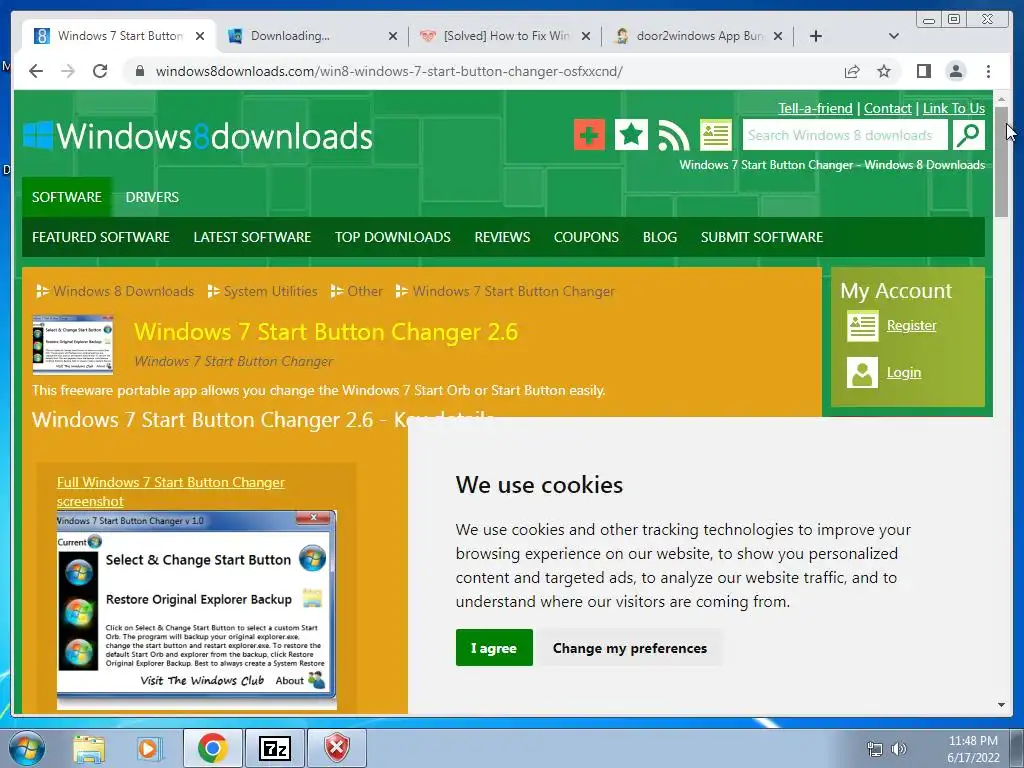Open the Register link
Image resolution: width=1024 pixels, height=768 pixels.
tap(911, 325)
